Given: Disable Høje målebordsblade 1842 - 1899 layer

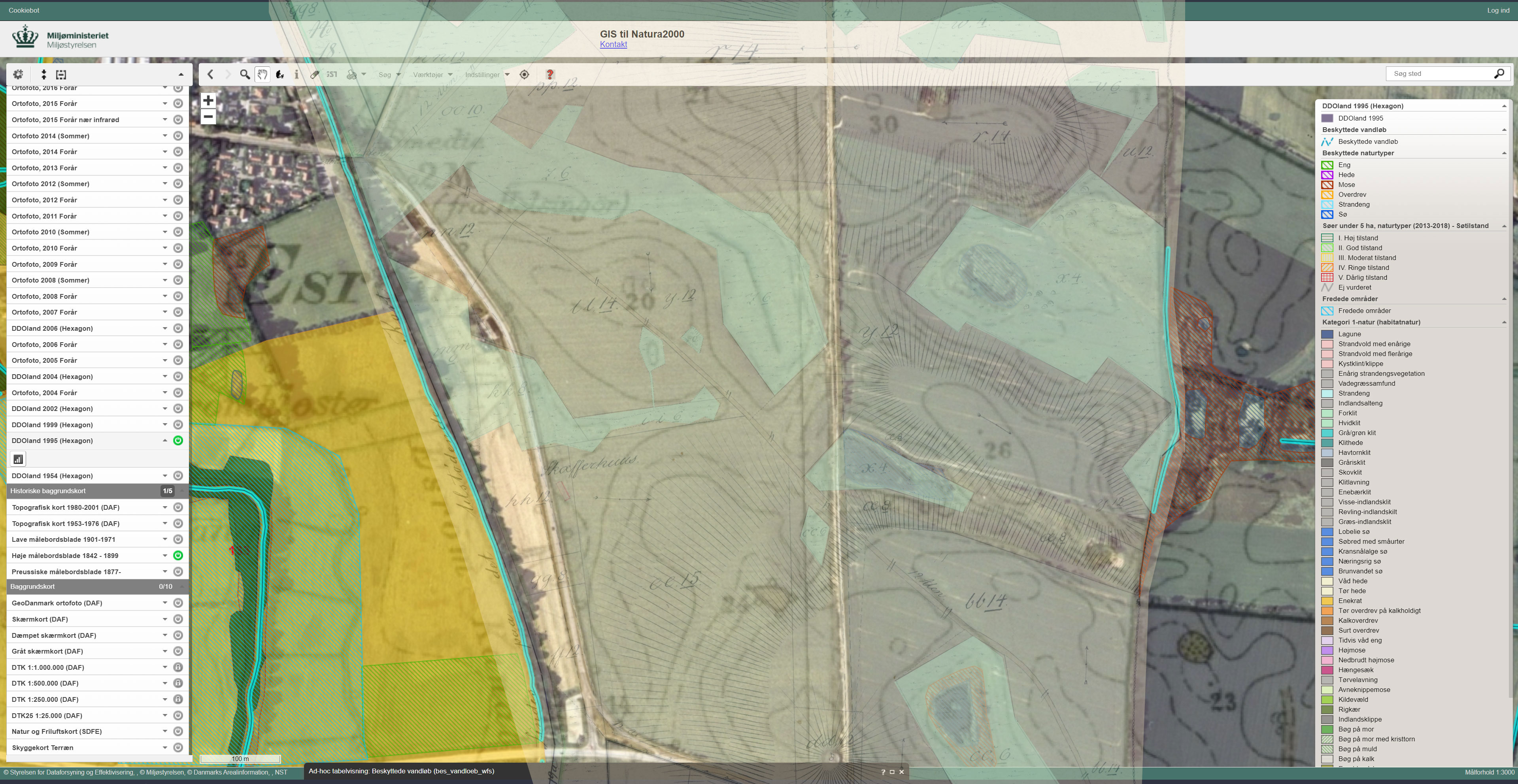Looking at the screenshot, I should (178, 556).
